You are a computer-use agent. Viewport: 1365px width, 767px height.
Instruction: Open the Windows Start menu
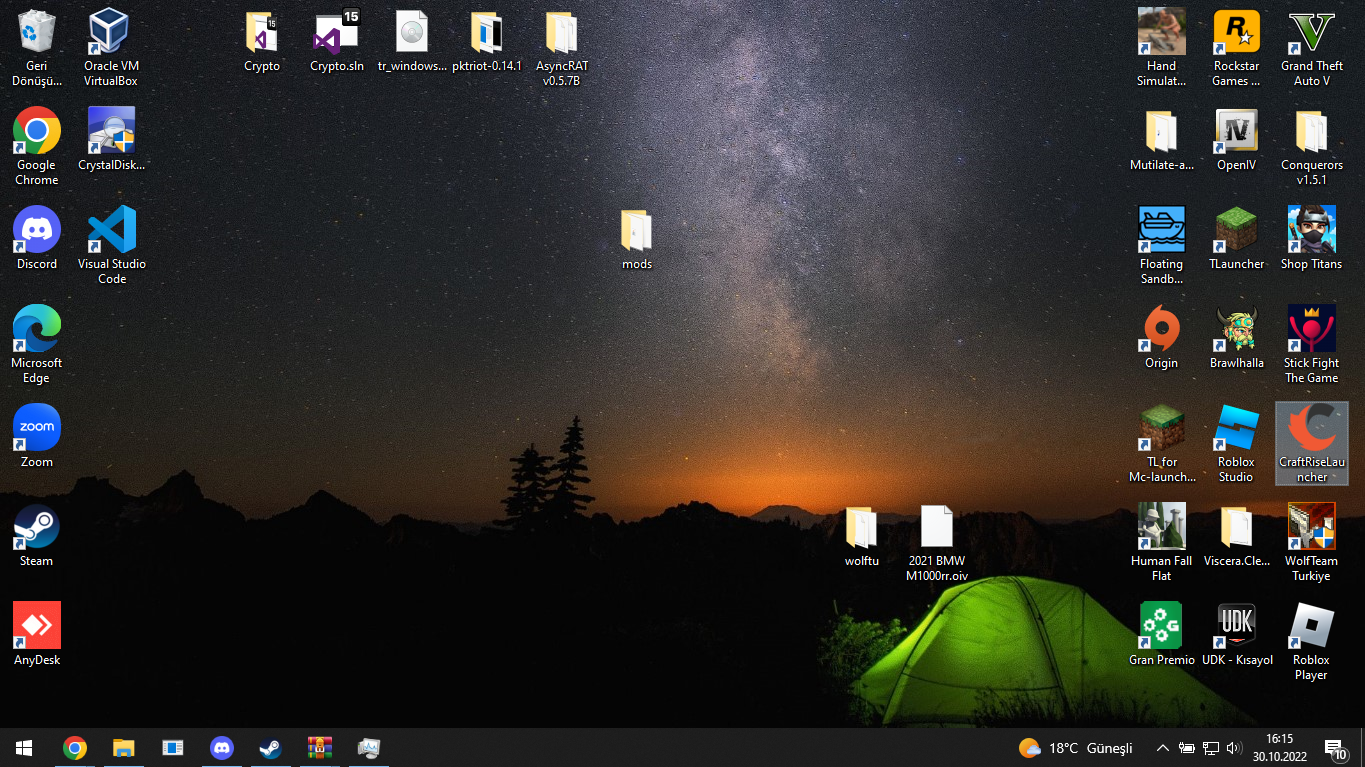24,747
